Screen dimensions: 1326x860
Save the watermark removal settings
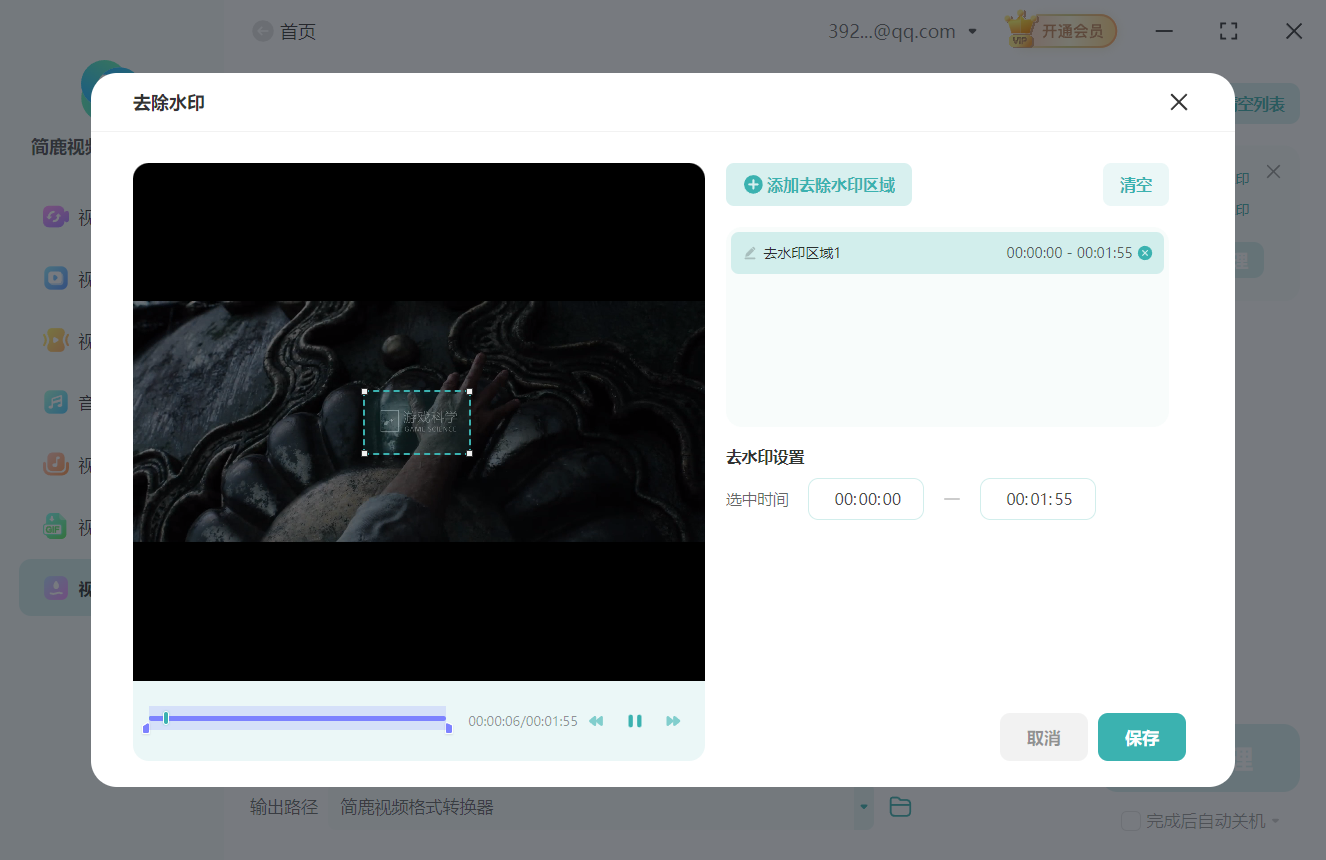tap(1141, 738)
